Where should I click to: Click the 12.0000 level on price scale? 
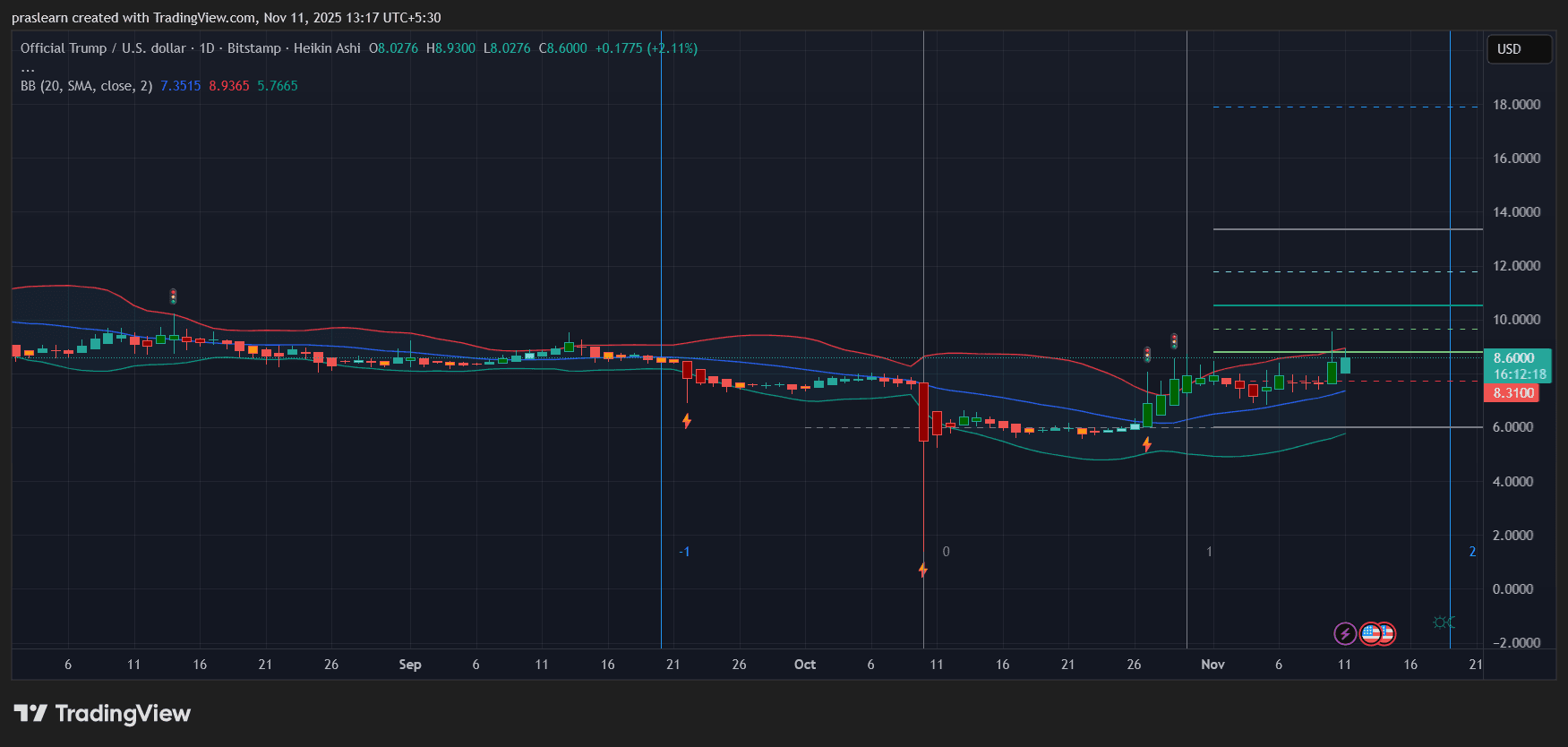[x=1516, y=266]
